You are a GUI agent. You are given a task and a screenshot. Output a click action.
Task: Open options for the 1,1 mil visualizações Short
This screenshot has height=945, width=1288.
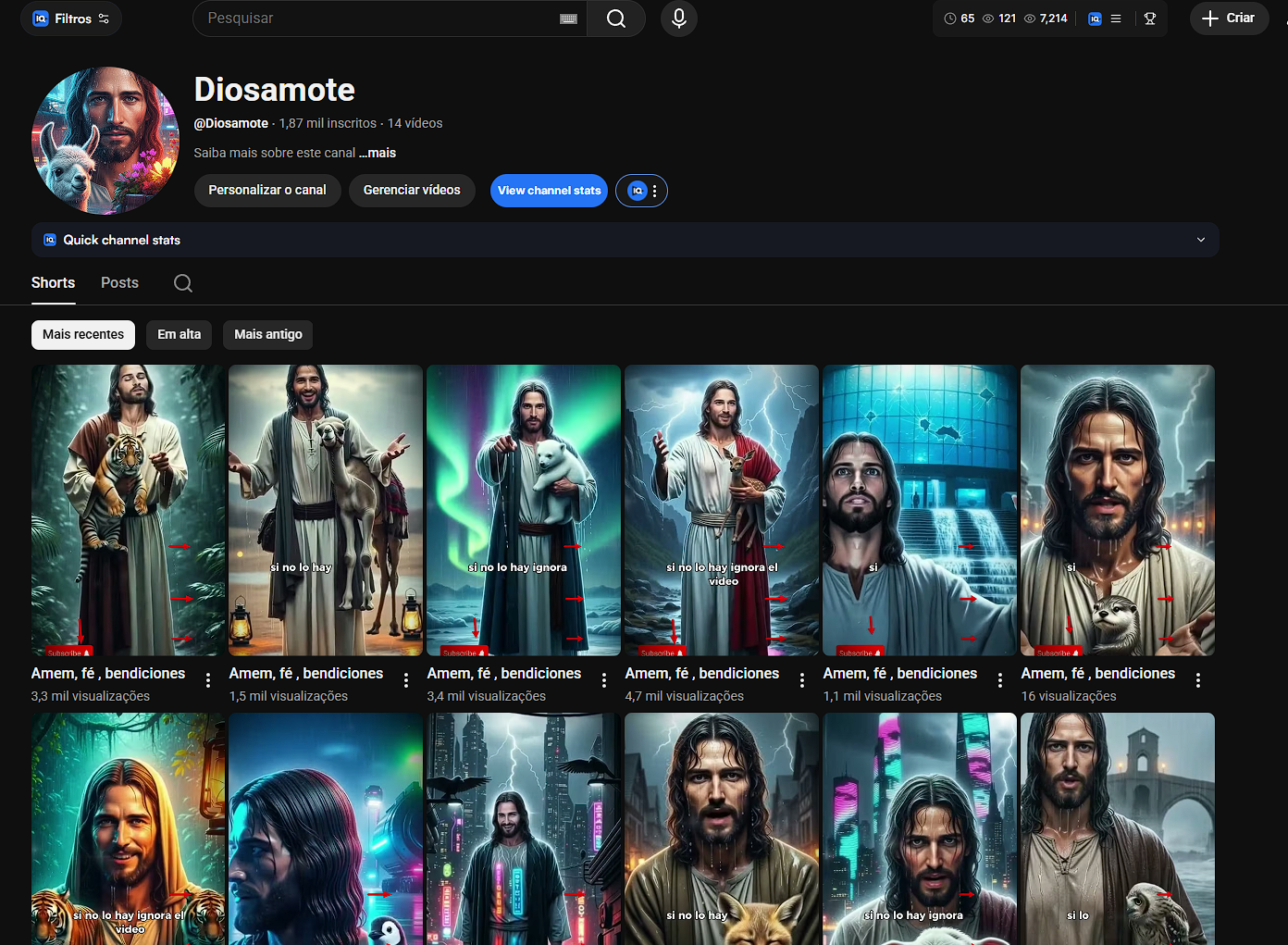[x=1000, y=680]
